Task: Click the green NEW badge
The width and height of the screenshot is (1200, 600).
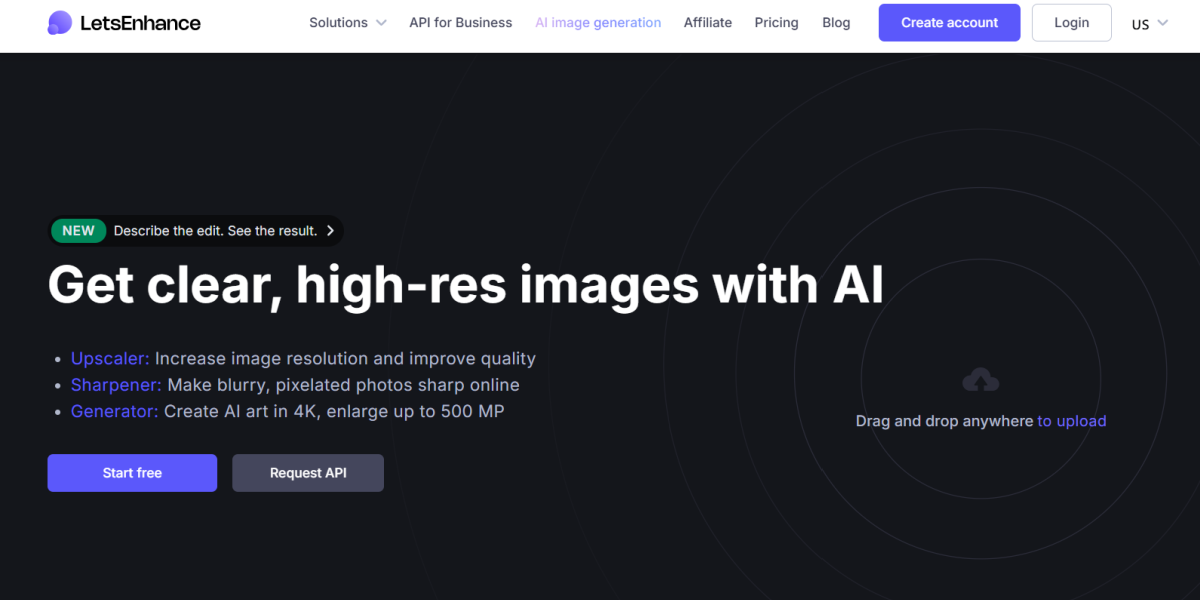Action: pos(78,231)
